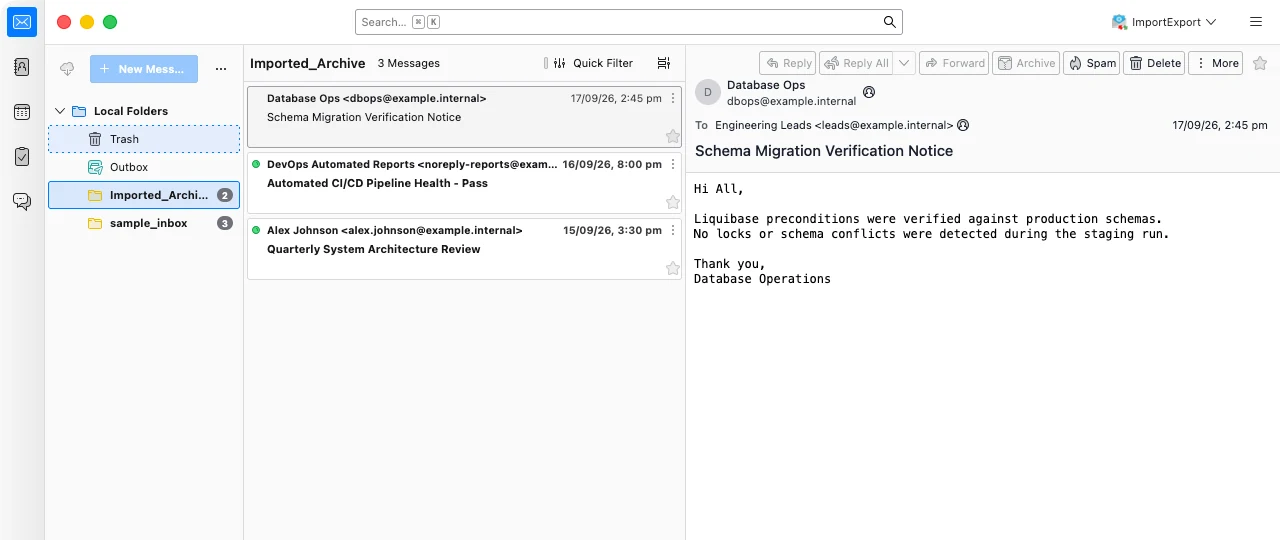
Task: Click the sample_inbox unread count badge
Action: (x=225, y=223)
